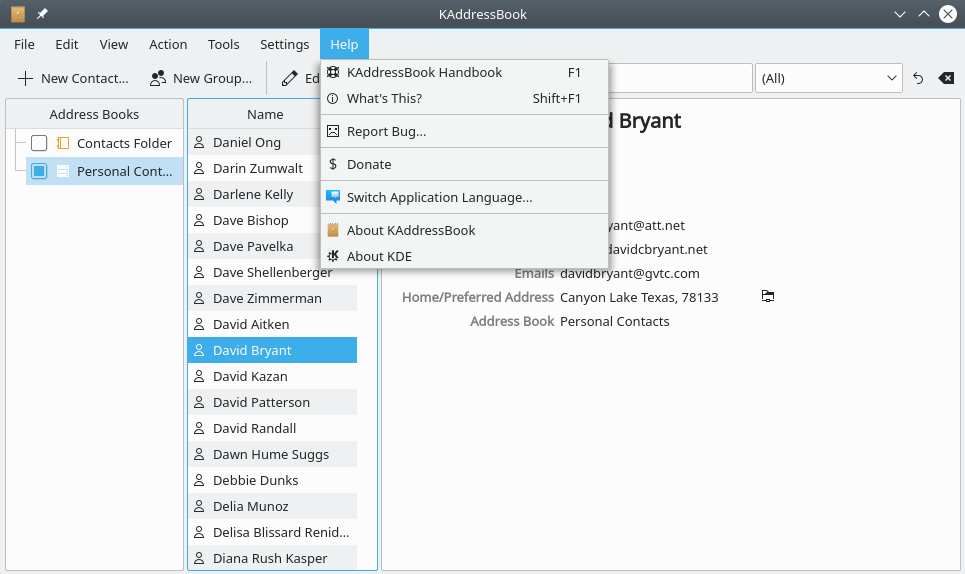Click the info icon for What's This
This screenshot has height=574, width=965.
333,98
